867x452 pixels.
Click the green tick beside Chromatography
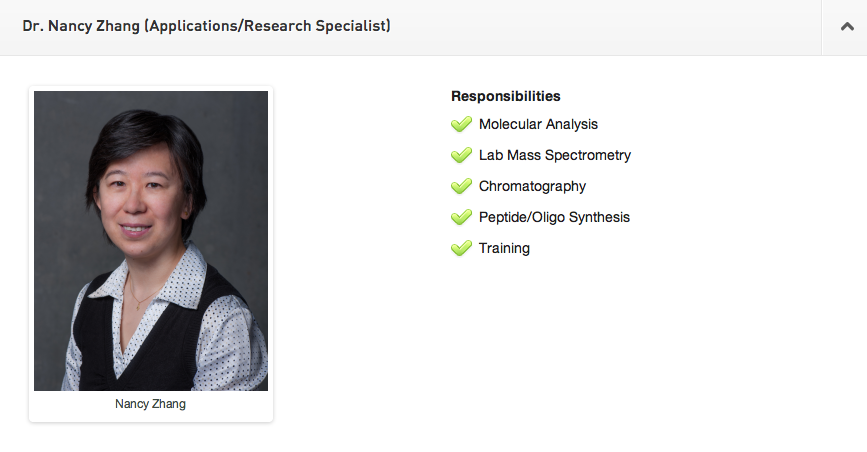(461, 186)
